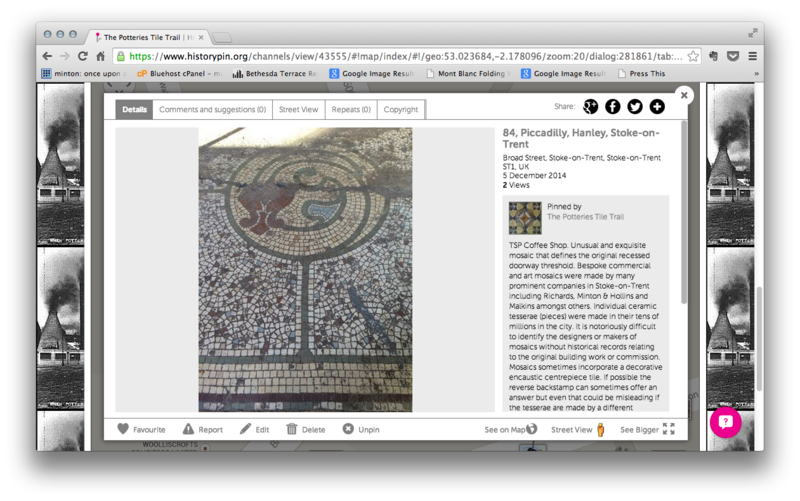The height and width of the screenshot is (501, 800).
Task: Share the pin on Facebook
Action: click(612, 106)
